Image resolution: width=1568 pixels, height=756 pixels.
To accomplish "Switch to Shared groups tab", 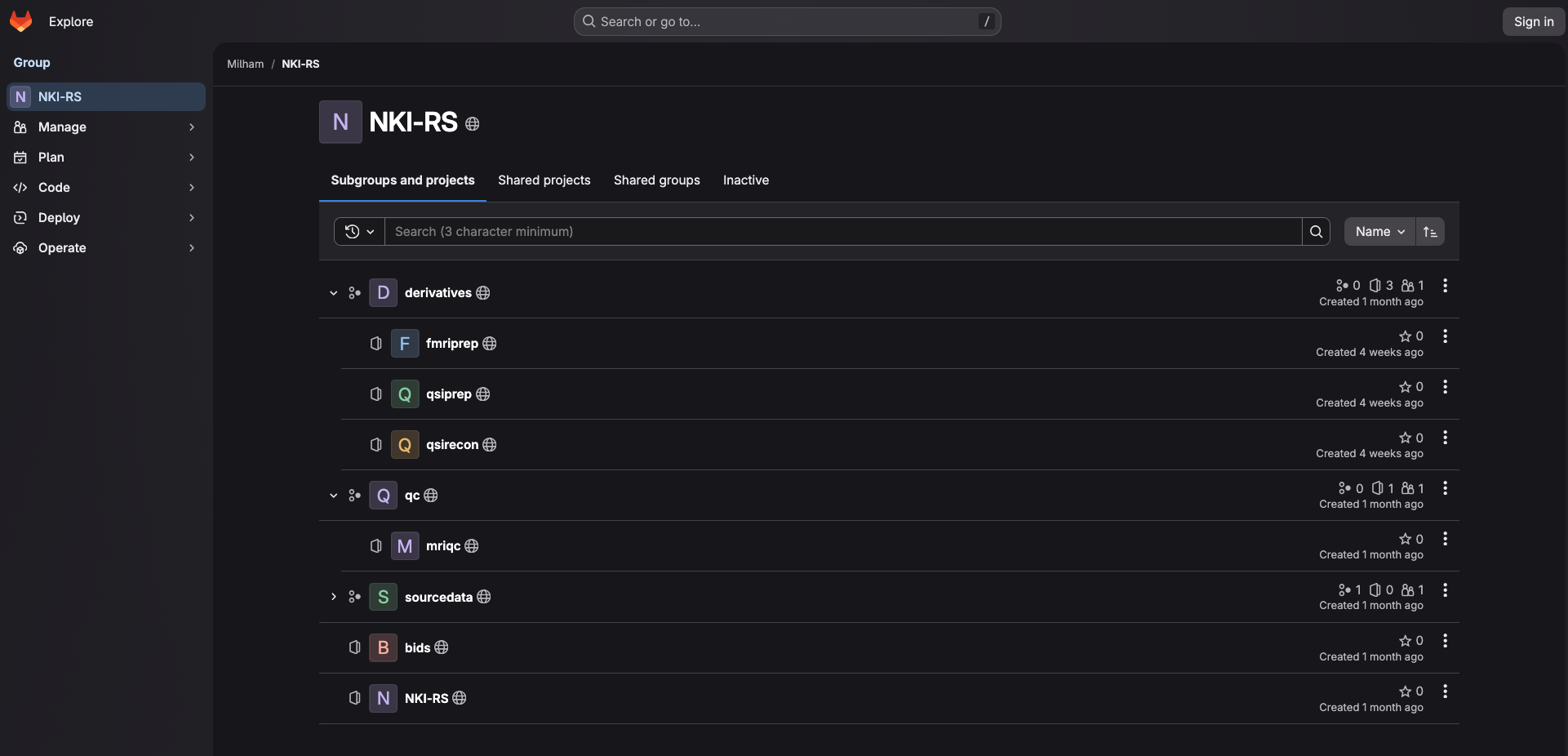I will click(657, 180).
